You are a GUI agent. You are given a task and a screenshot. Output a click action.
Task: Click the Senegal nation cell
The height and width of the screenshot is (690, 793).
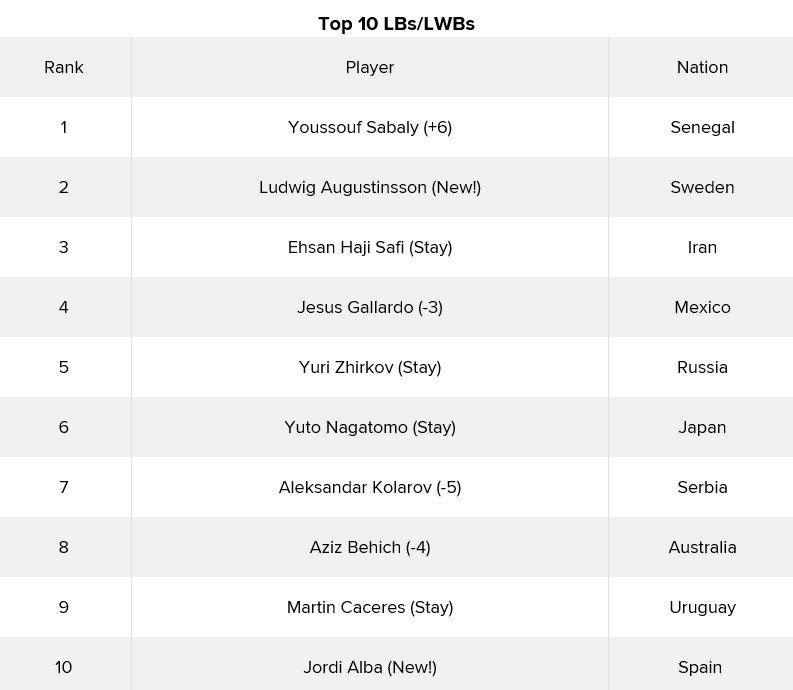(x=702, y=127)
